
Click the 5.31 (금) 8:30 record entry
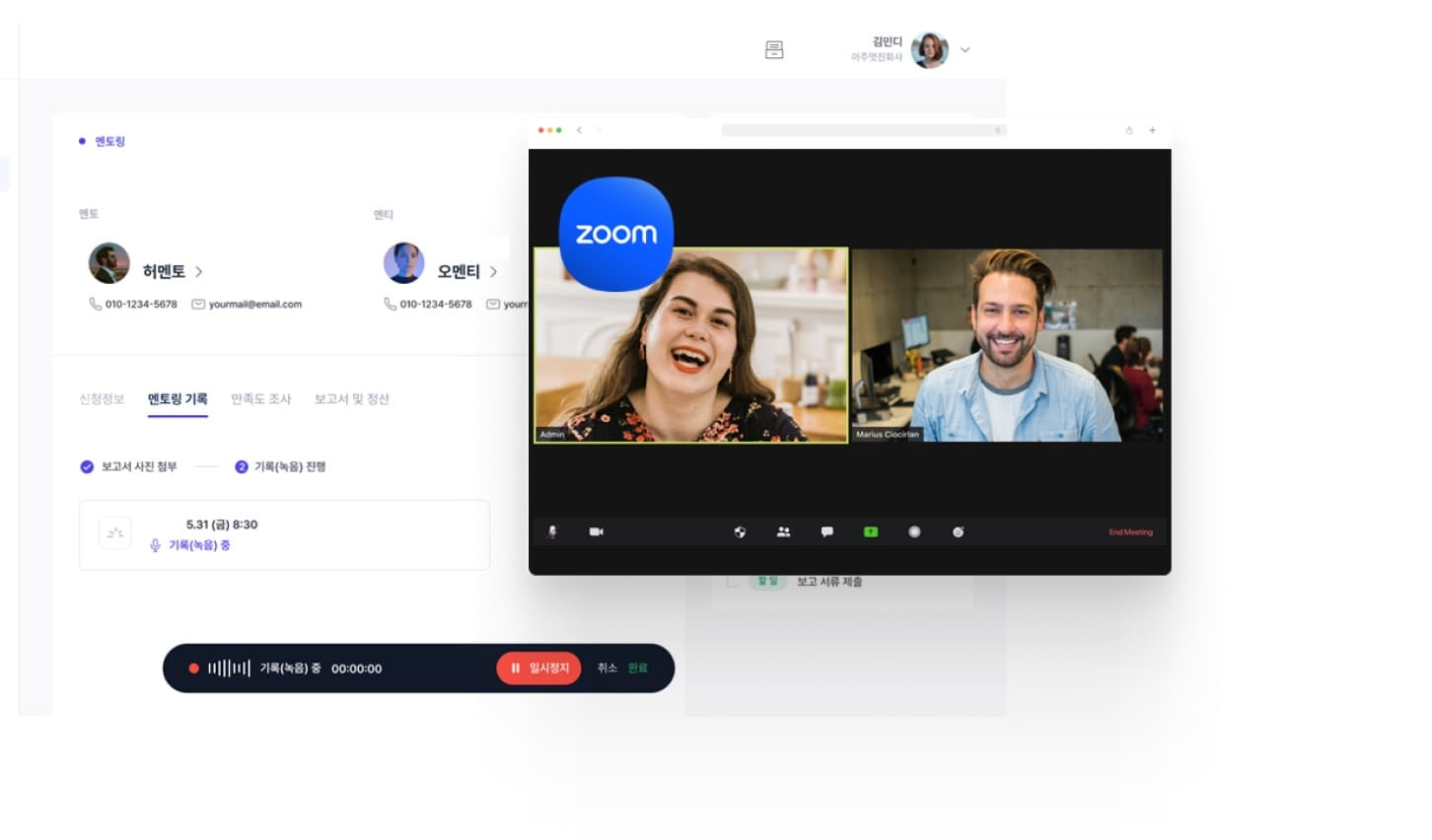pyautogui.click(x=284, y=535)
